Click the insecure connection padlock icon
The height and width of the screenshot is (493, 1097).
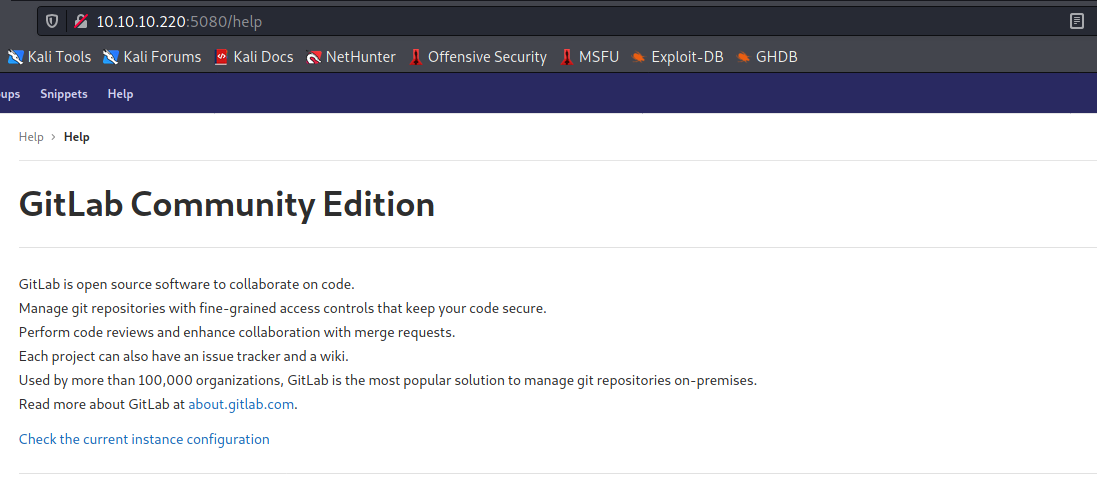(x=80, y=22)
